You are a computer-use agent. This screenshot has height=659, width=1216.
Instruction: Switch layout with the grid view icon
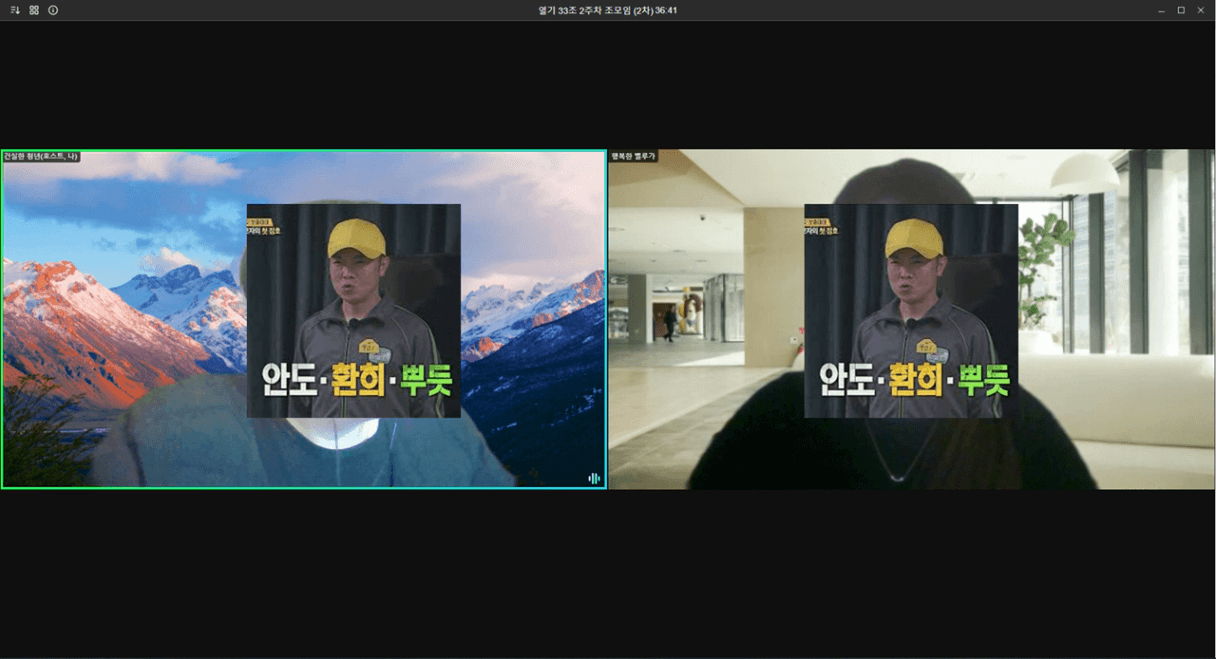click(x=34, y=10)
